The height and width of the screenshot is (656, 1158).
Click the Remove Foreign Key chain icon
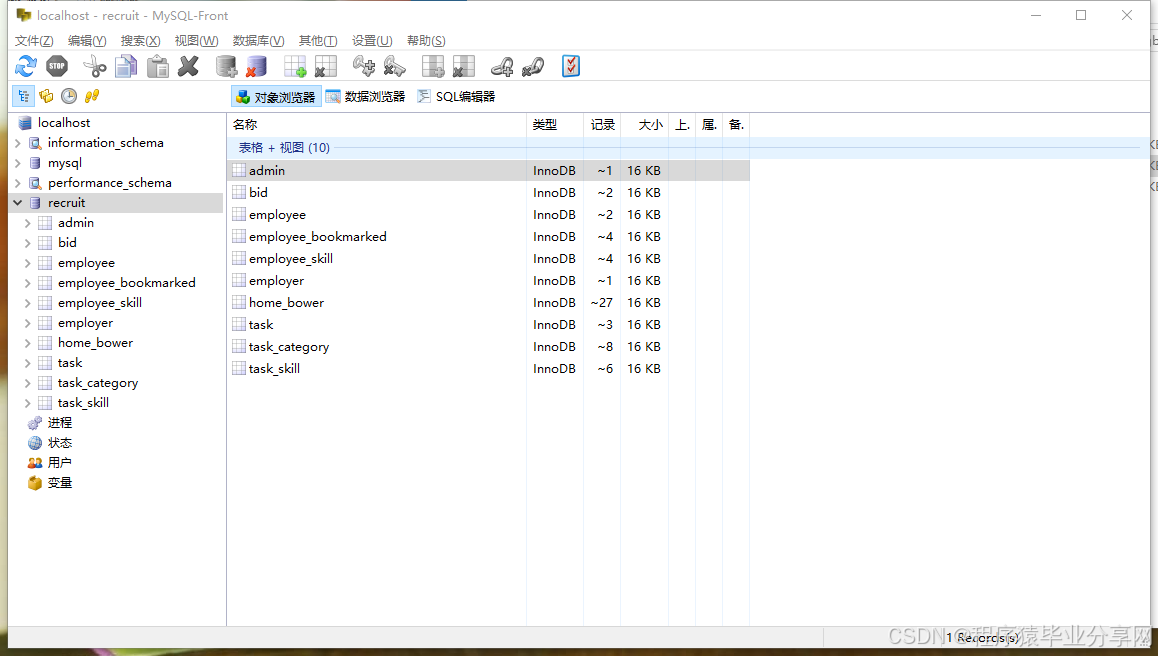pyautogui.click(x=533, y=66)
